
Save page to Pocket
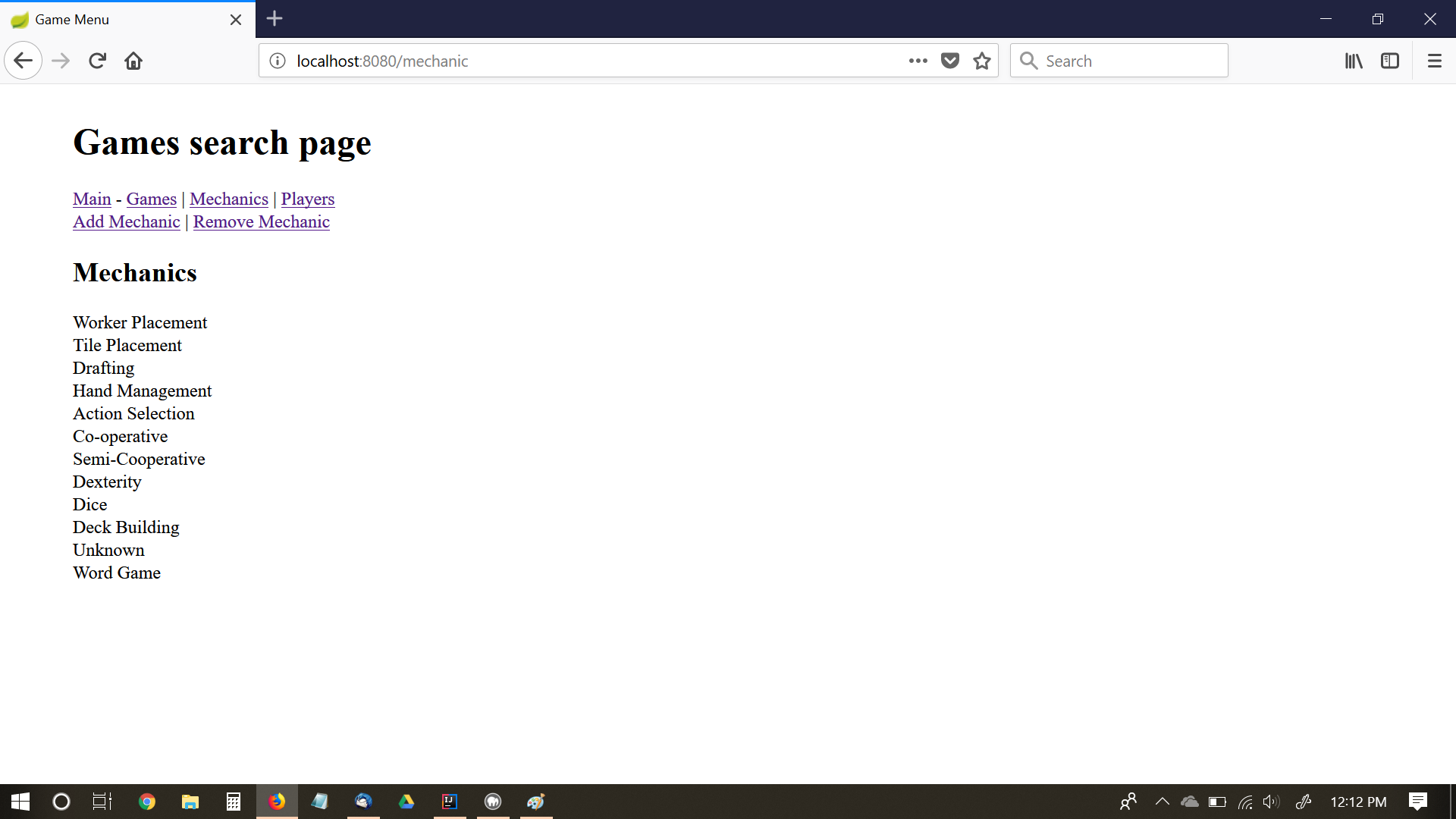coord(949,61)
